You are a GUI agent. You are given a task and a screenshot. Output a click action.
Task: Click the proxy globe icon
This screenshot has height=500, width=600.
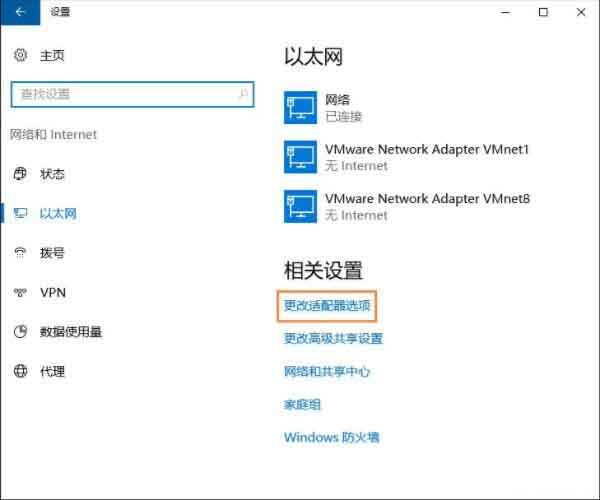point(20,371)
